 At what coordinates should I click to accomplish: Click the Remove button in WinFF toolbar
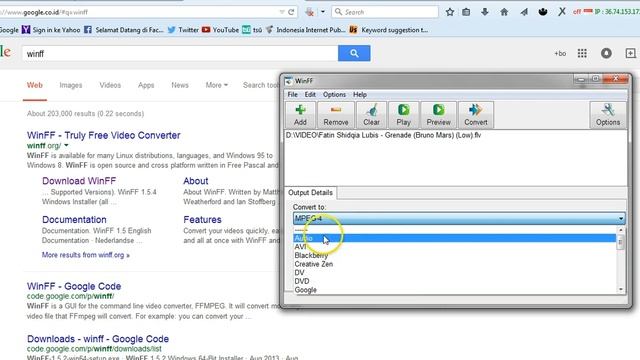336,115
